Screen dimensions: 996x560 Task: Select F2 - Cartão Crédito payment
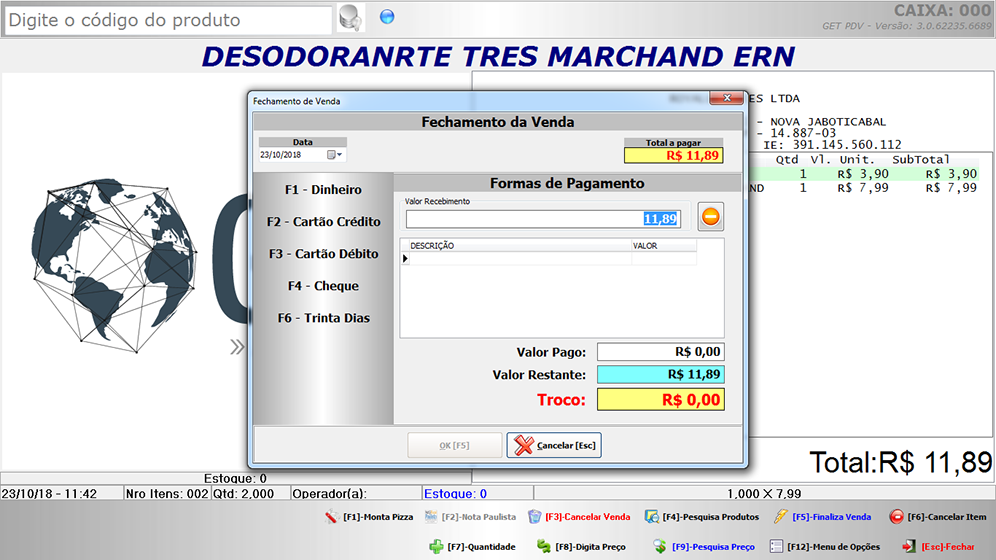click(323, 222)
